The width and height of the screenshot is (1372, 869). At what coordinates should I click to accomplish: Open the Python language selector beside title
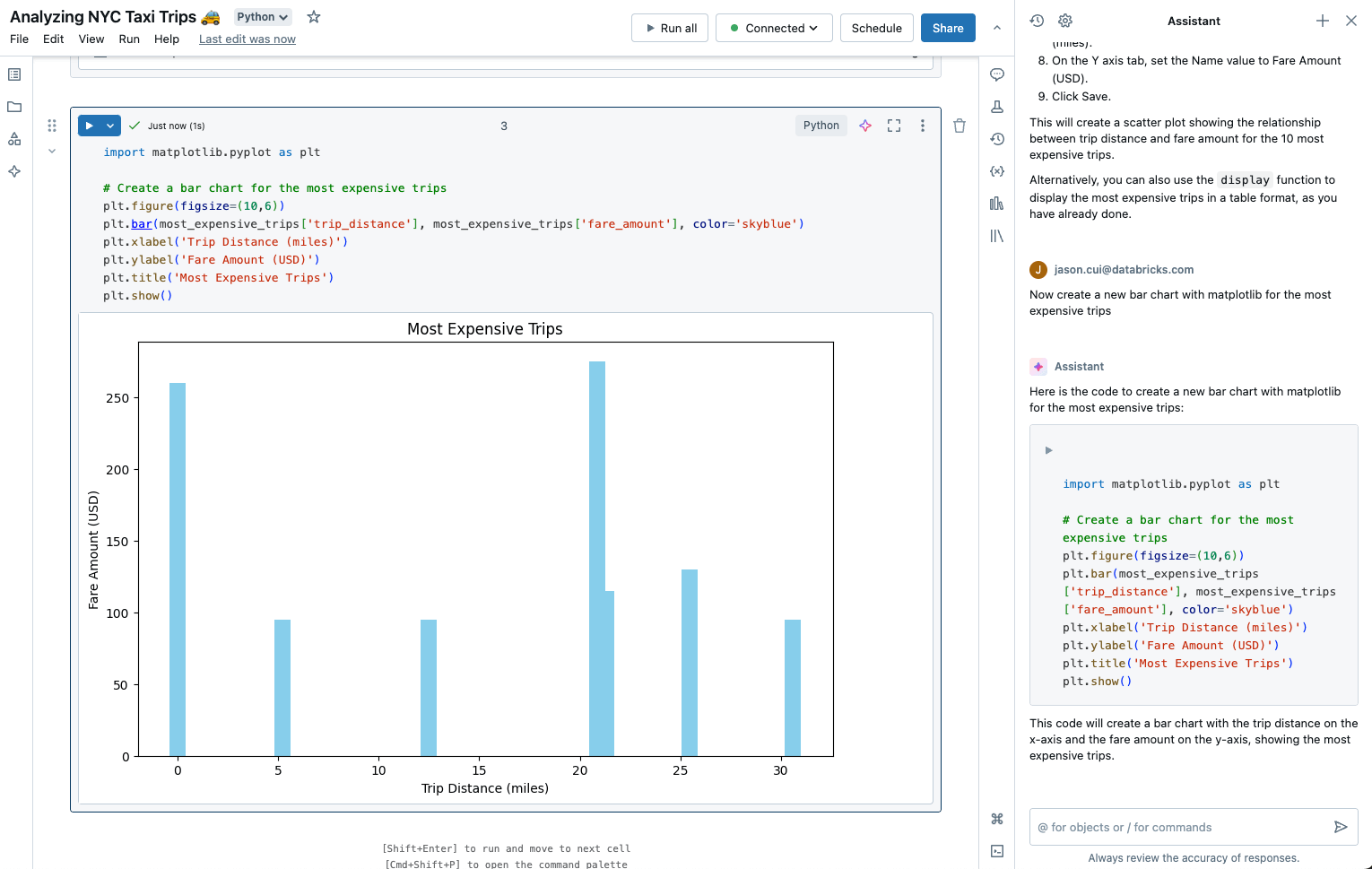click(262, 16)
